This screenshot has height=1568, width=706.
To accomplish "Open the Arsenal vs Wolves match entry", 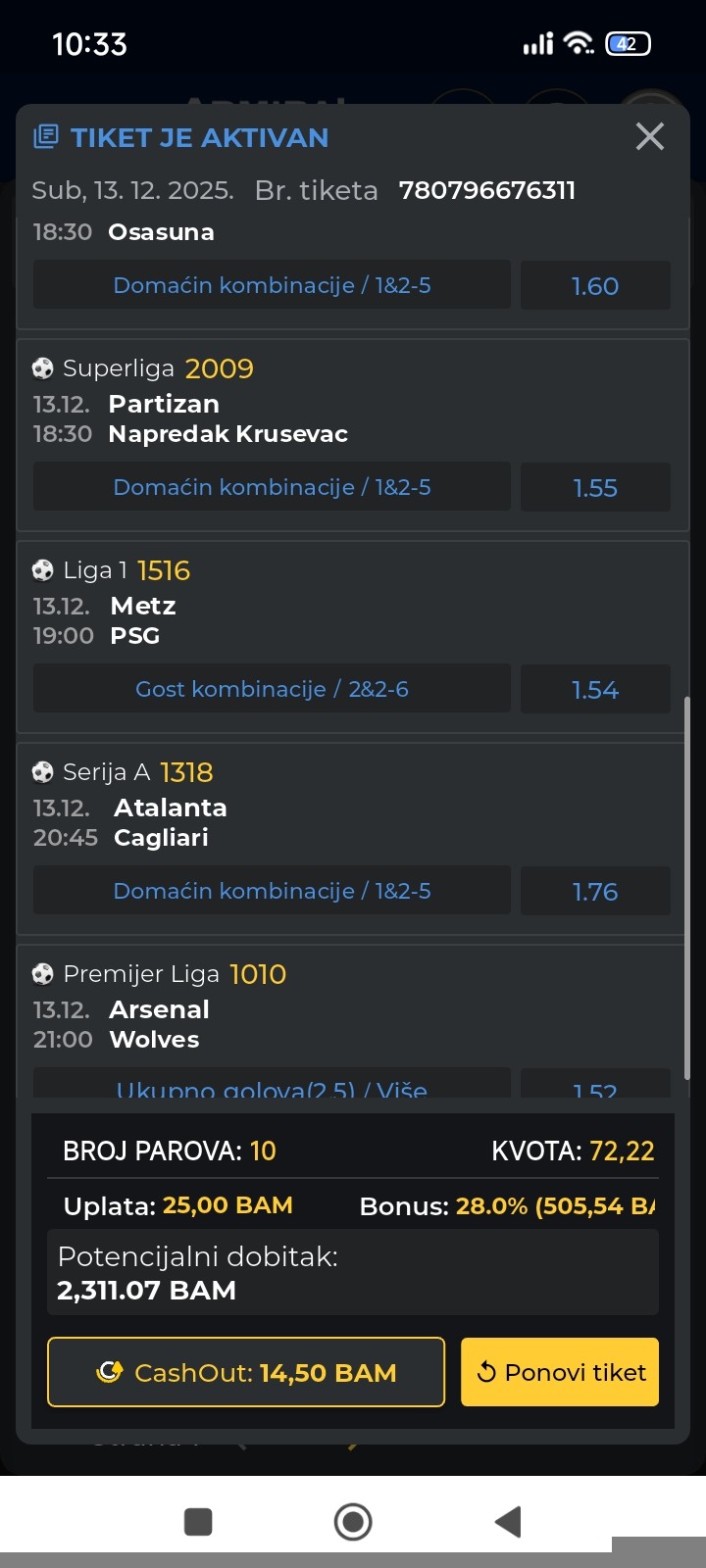I will click(x=157, y=1024).
